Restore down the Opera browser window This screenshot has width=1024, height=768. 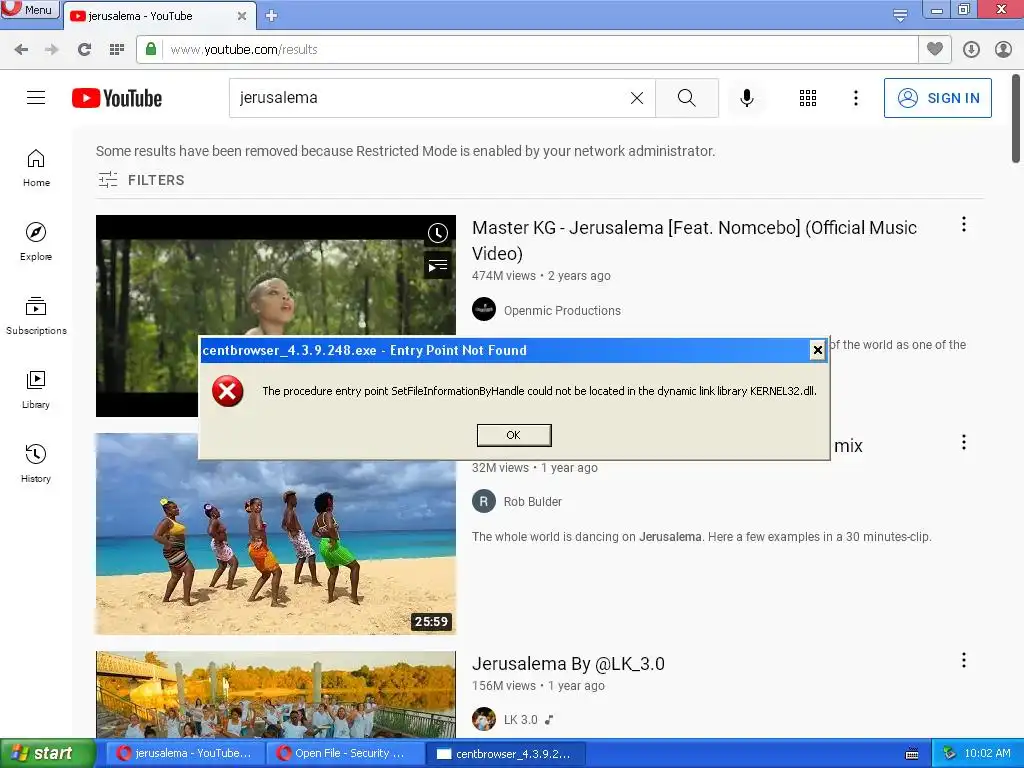pyautogui.click(x=964, y=9)
